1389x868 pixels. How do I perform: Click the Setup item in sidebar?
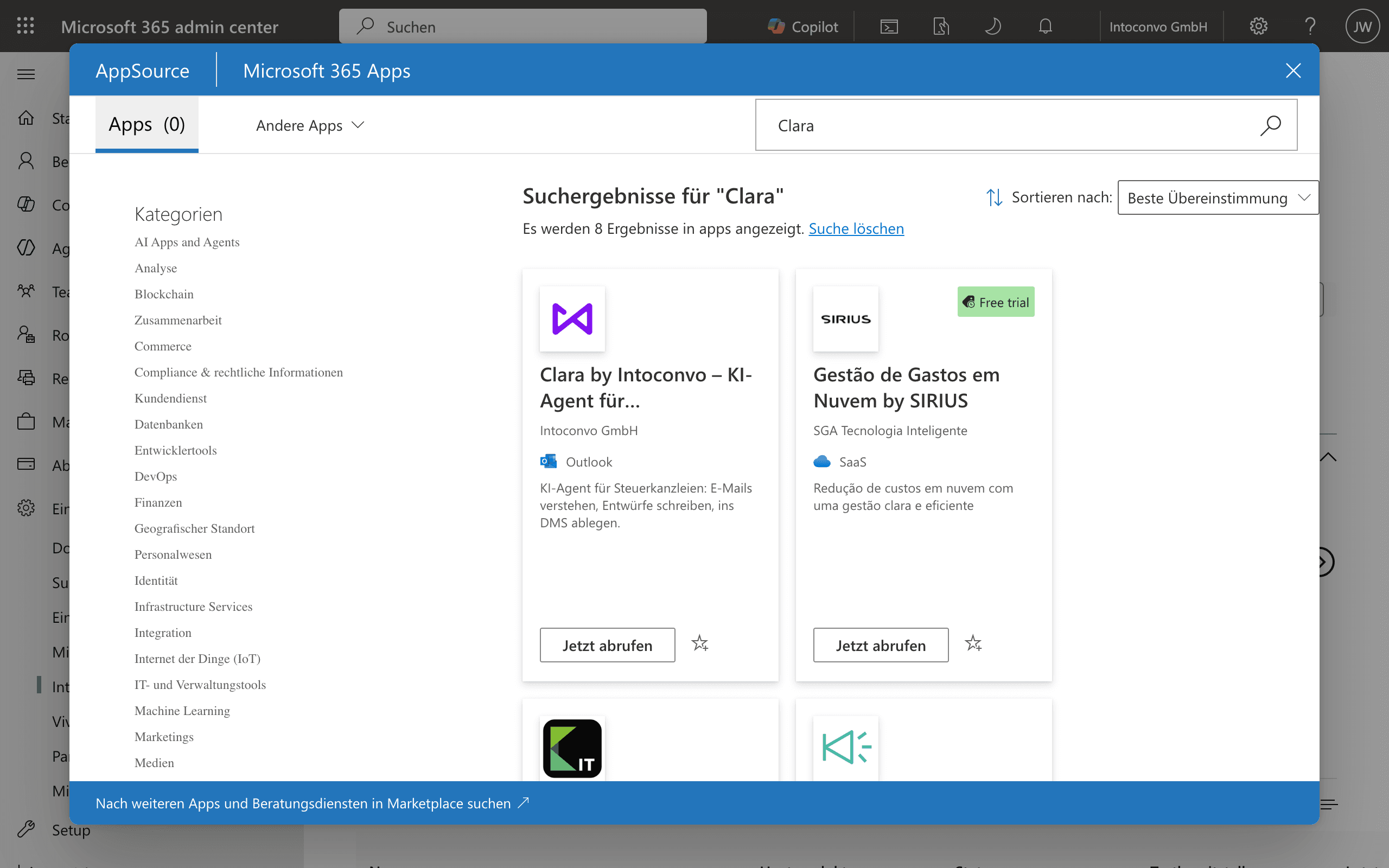[x=71, y=829]
